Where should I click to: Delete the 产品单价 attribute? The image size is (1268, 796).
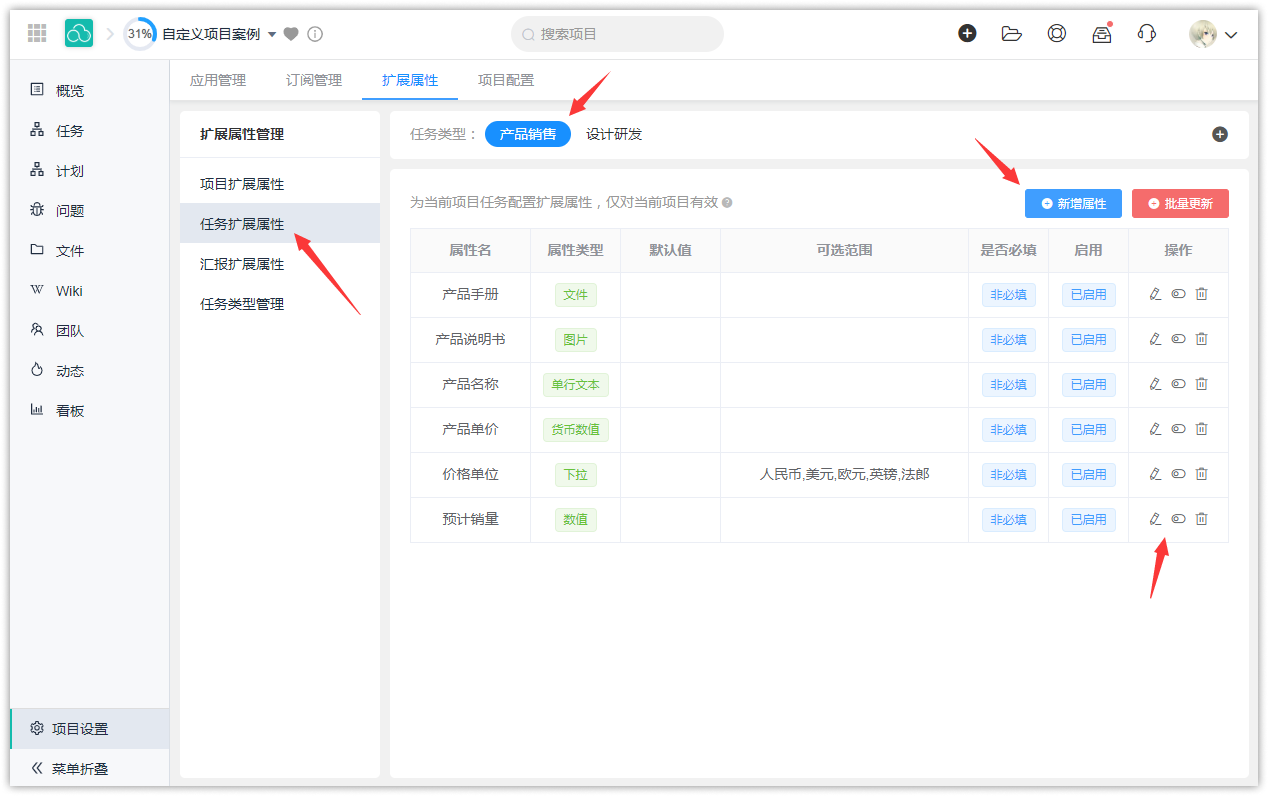(1202, 429)
